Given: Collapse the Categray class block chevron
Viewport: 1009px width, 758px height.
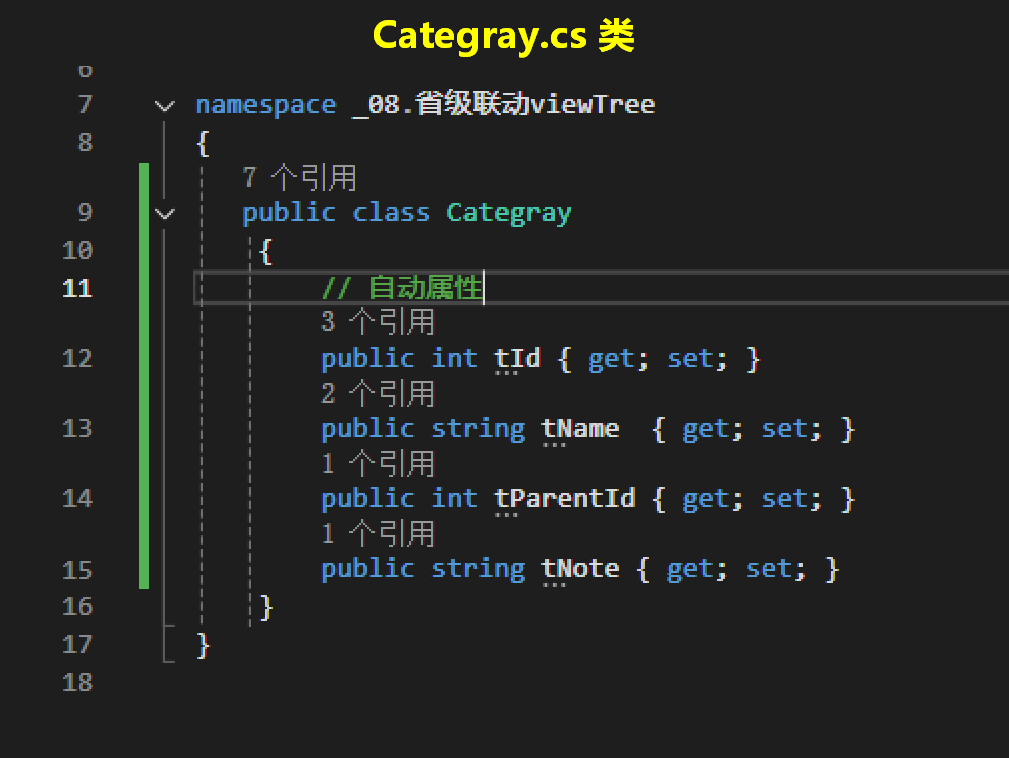Looking at the screenshot, I should (x=164, y=213).
